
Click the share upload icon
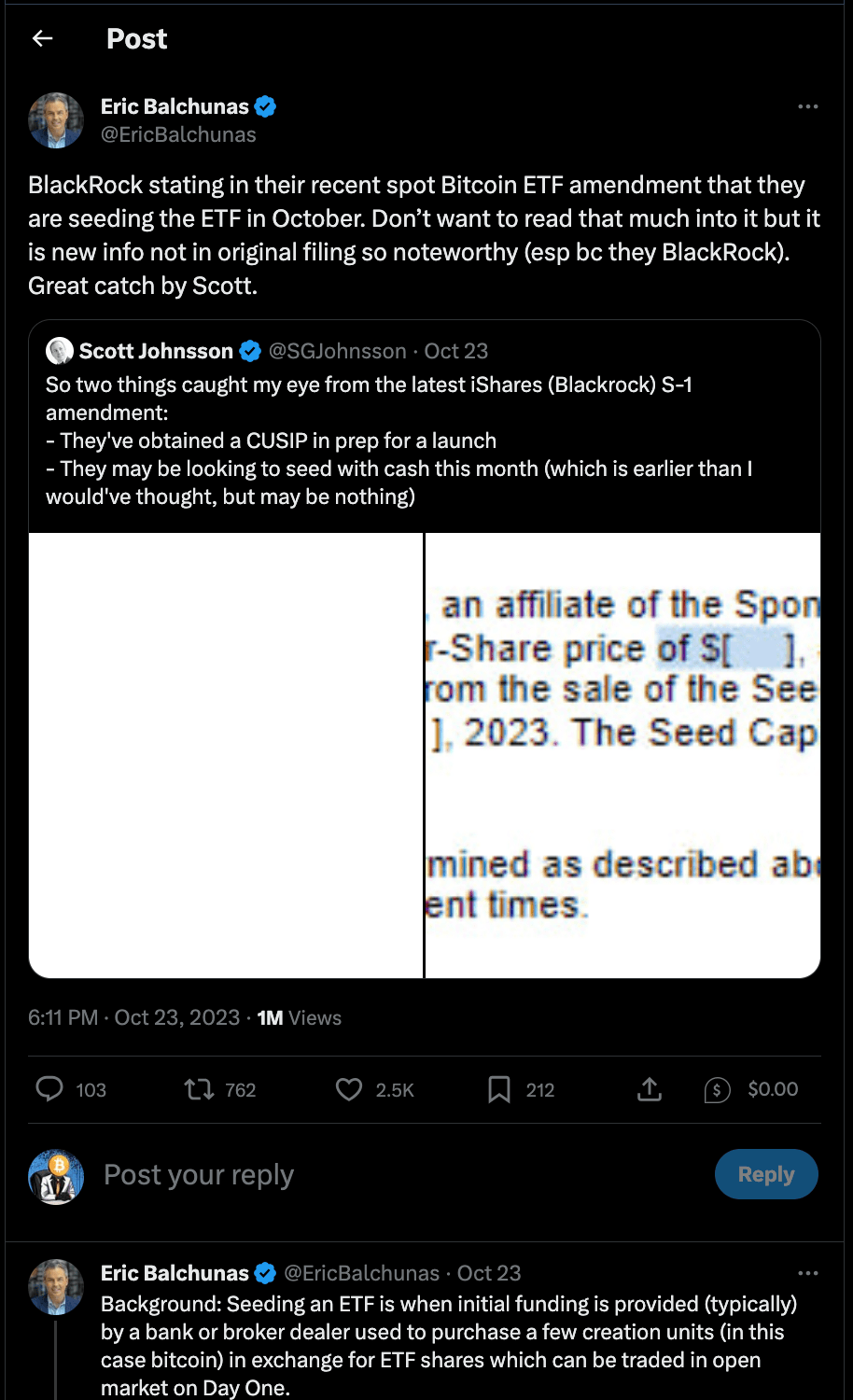point(650,1089)
